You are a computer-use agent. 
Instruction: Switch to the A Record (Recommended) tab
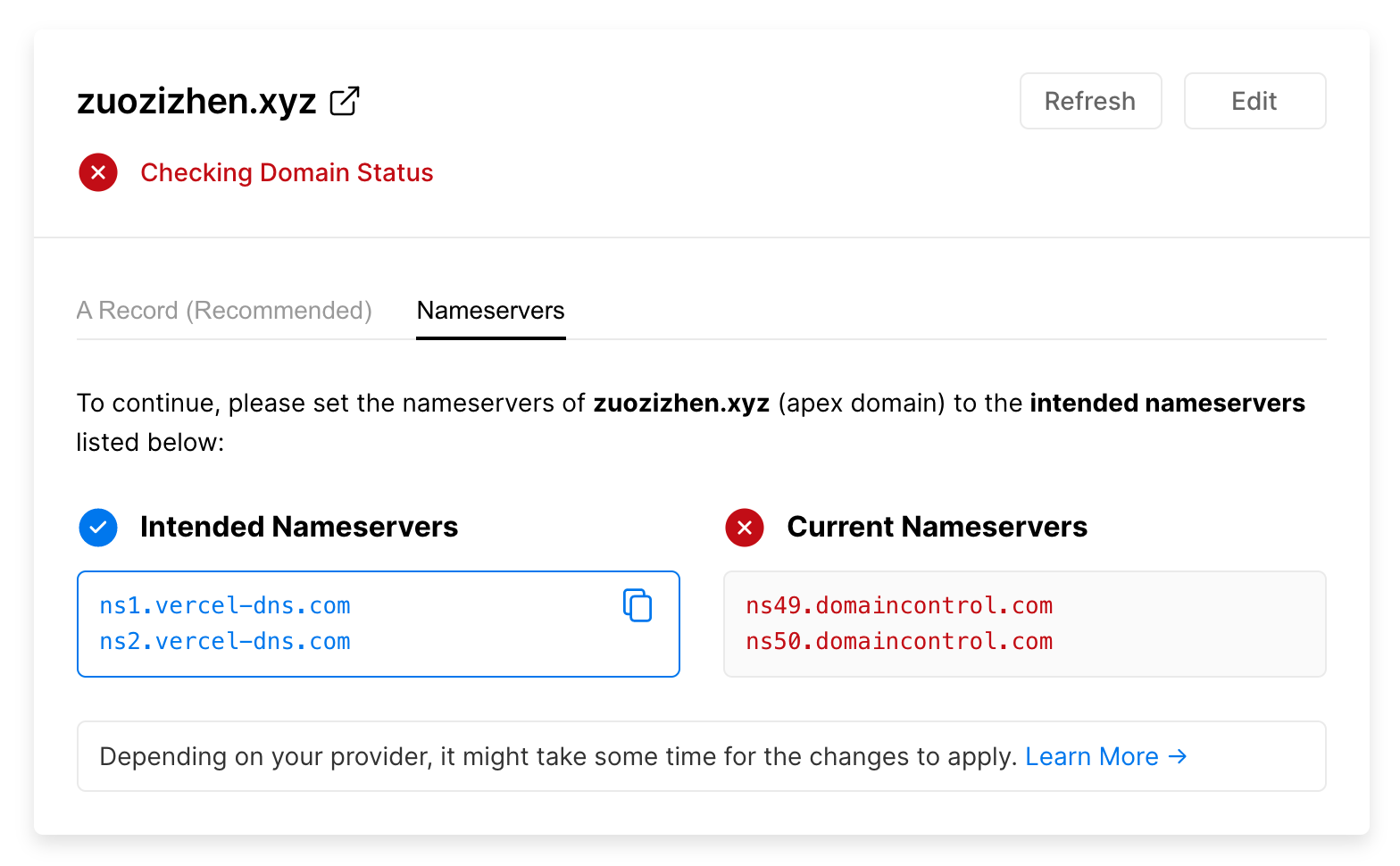[224, 311]
